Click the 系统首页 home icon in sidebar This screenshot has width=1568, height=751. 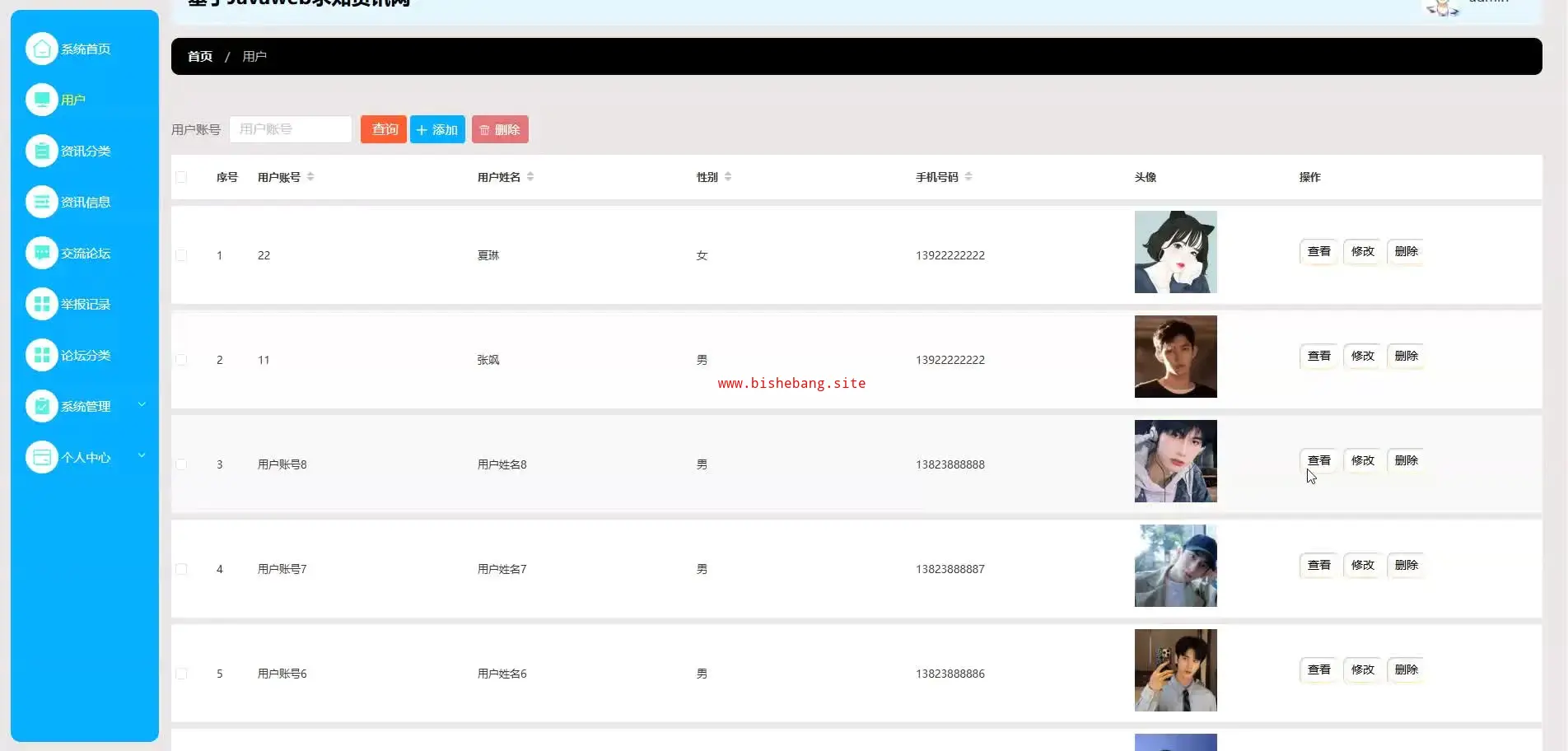coord(41,49)
